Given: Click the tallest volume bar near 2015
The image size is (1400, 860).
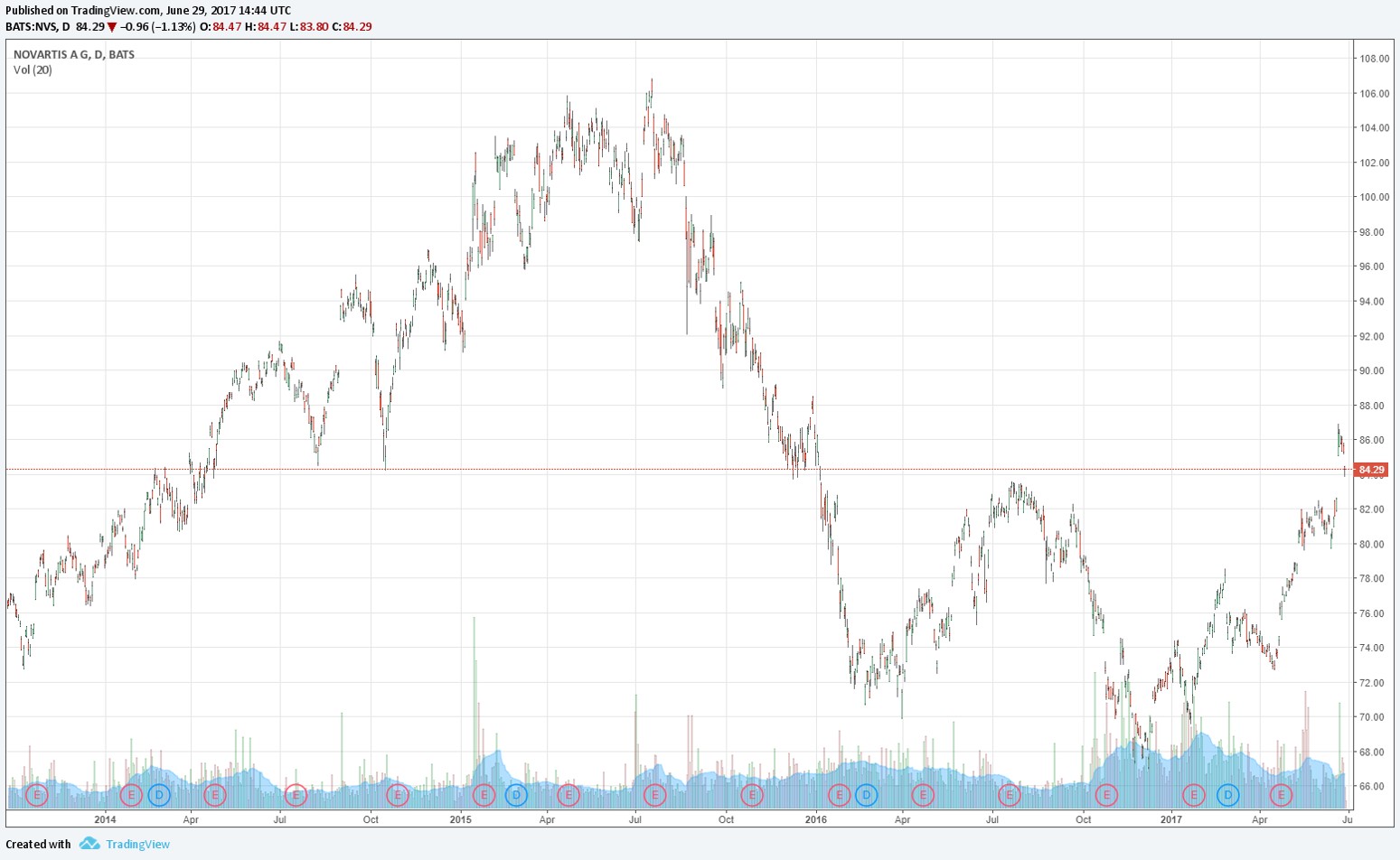Looking at the screenshot, I should (x=474, y=687).
